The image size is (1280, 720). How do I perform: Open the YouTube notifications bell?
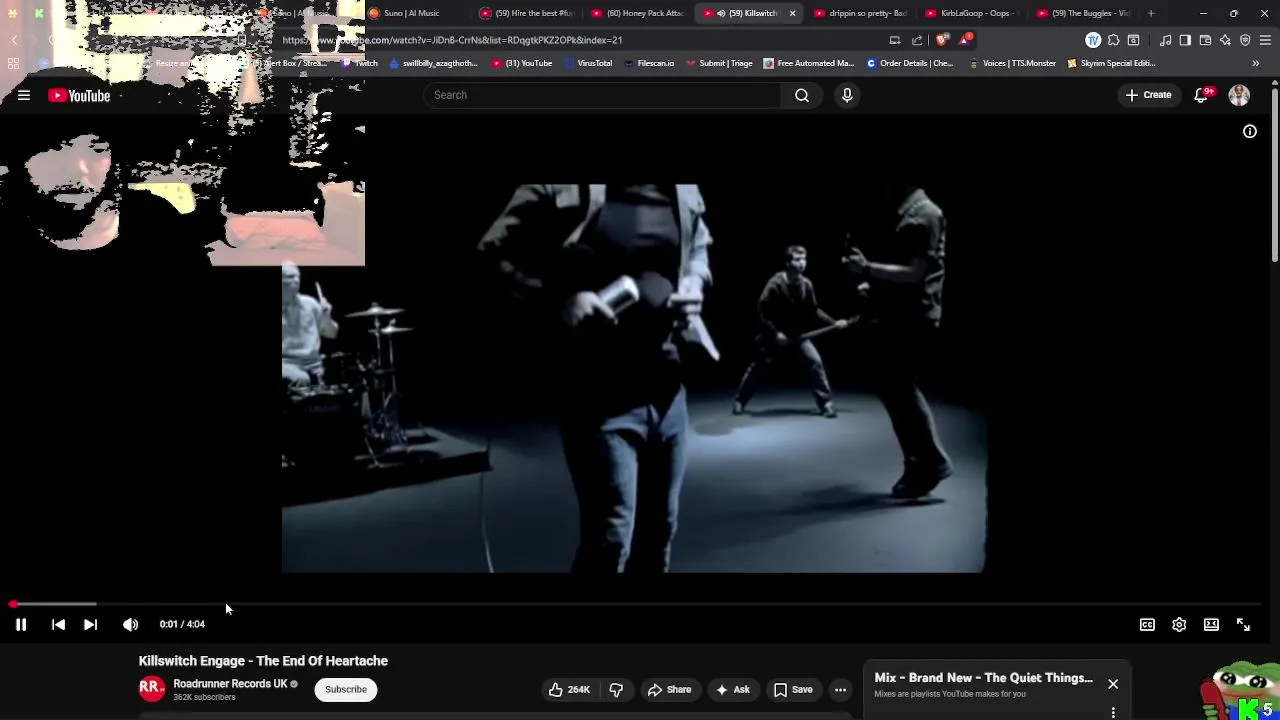tap(1201, 95)
